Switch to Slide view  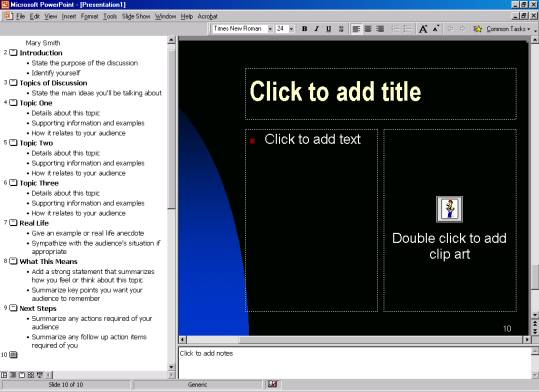point(22,375)
